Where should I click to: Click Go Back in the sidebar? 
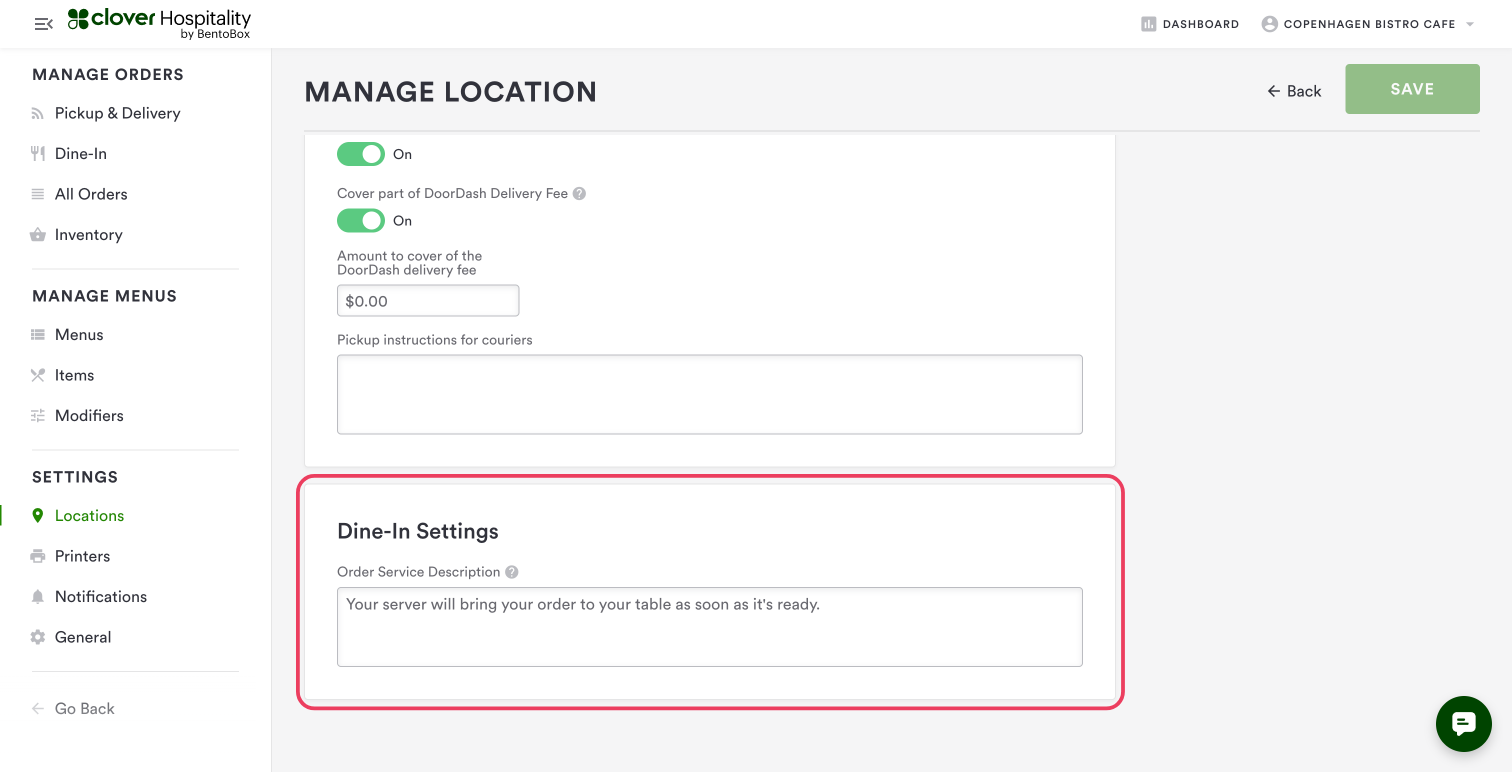[x=84, y=708]
